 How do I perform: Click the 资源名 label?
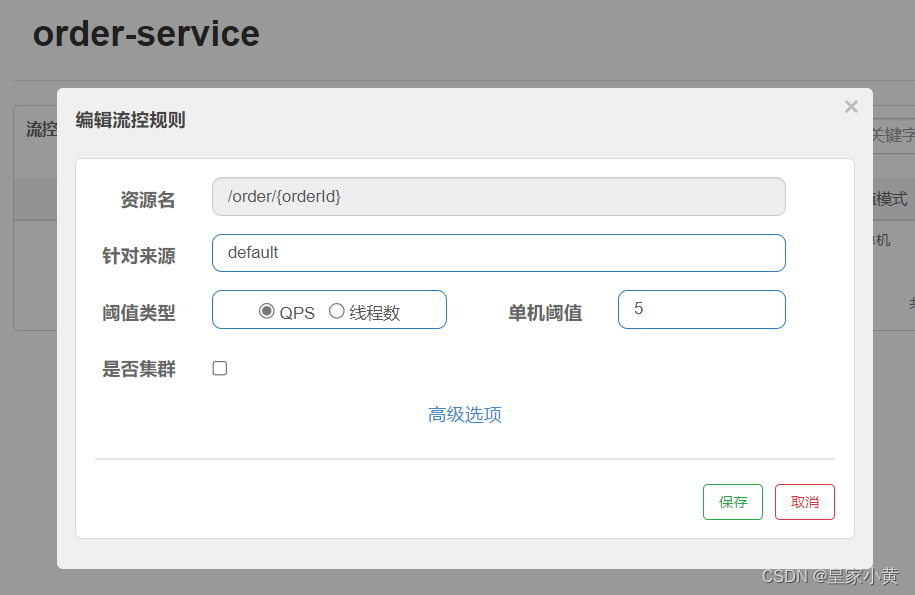[148, 200]
